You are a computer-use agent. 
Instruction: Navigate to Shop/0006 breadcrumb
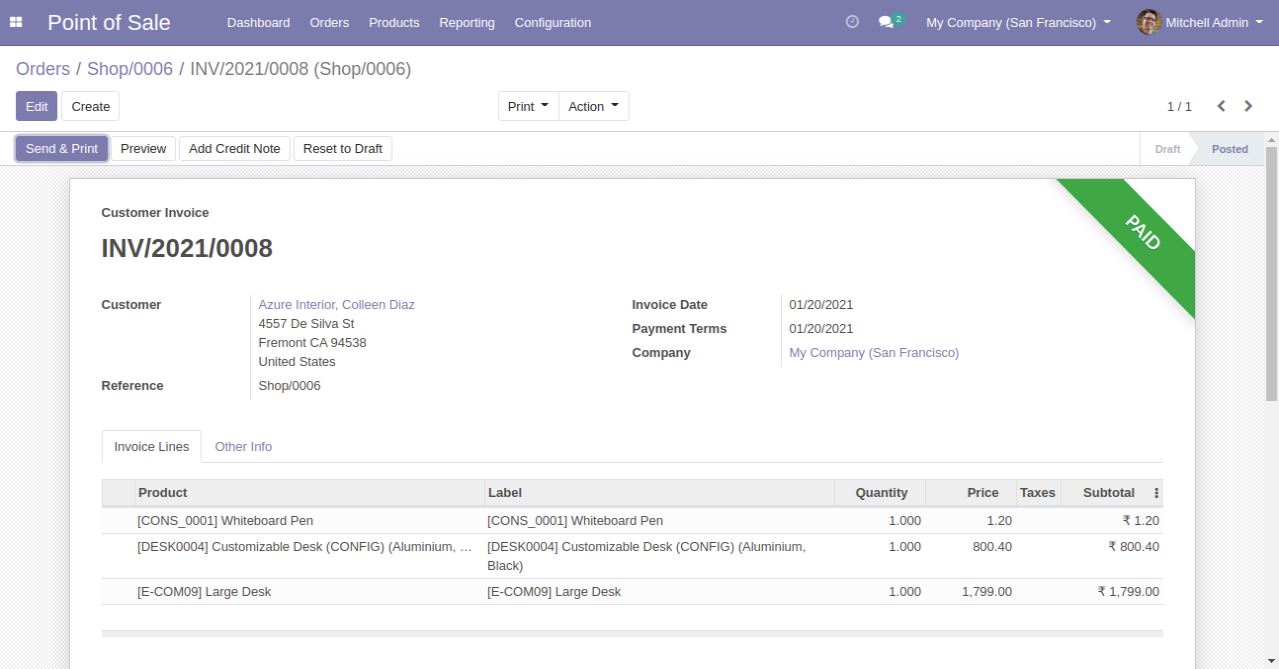(130, 69)
